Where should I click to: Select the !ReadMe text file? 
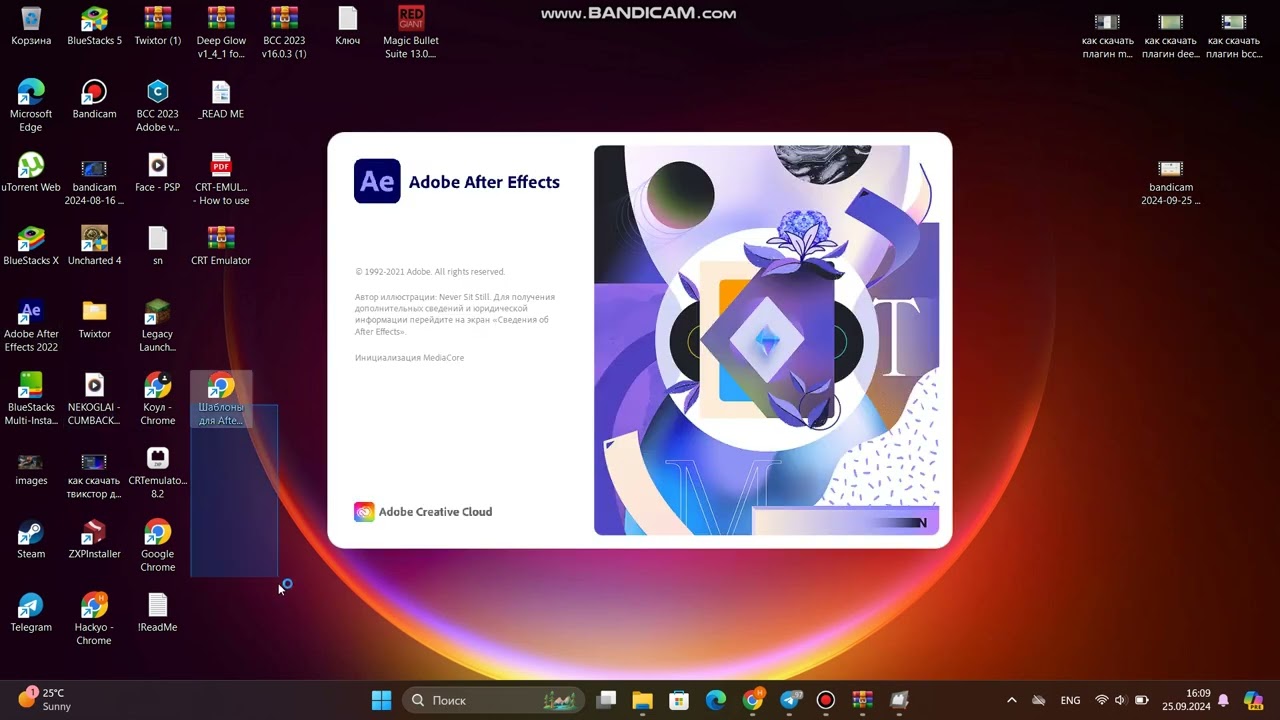pyautogui.click(x=157, y=613)
